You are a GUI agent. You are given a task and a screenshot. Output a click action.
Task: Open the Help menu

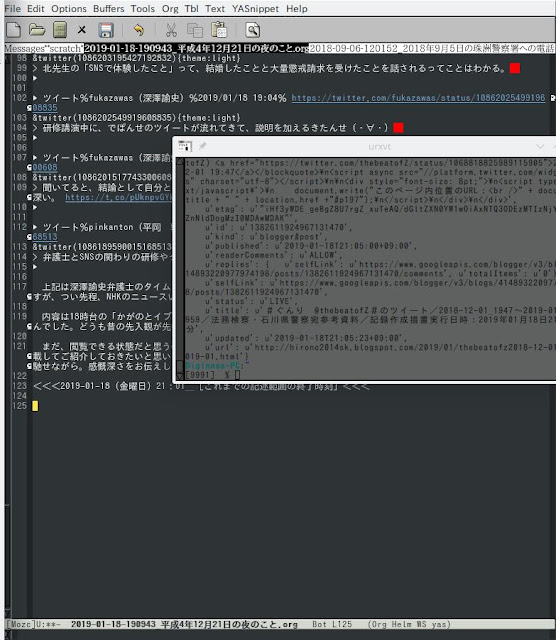click(296, 9)
